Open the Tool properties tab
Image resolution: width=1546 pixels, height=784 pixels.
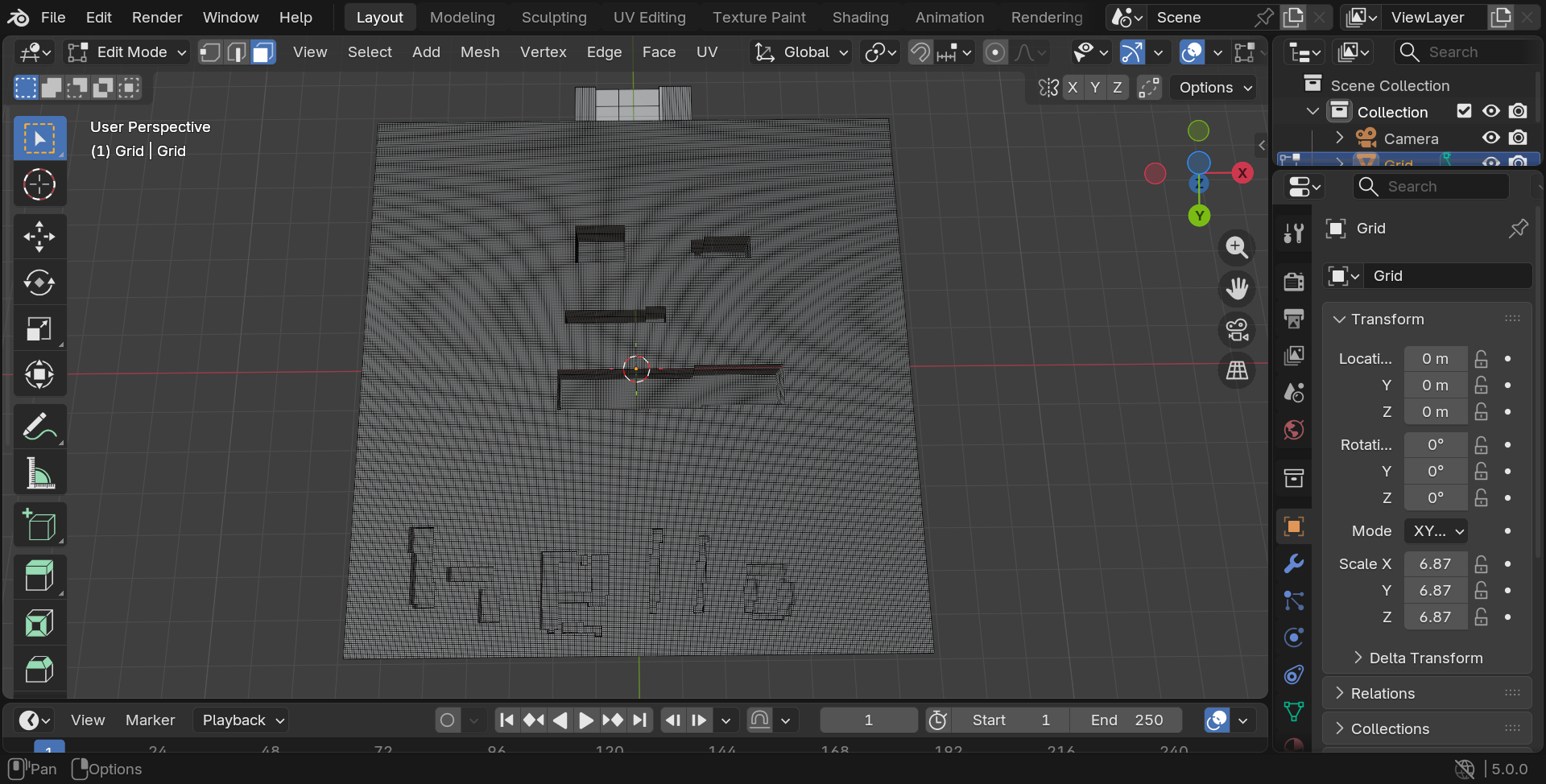point(1294,233)
